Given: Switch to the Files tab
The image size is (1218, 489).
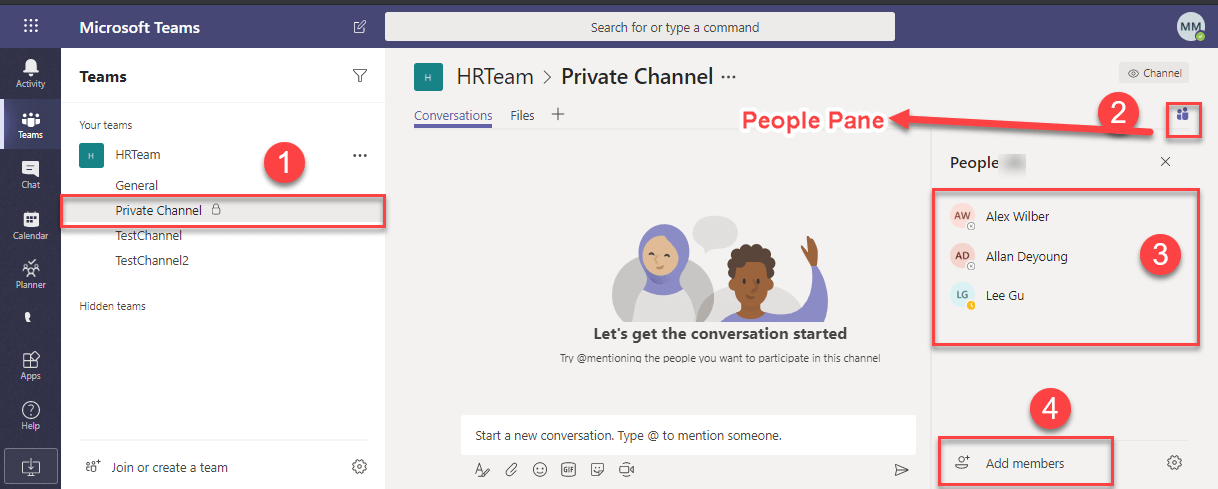Looking at the screenshot, I should point(522,116).
